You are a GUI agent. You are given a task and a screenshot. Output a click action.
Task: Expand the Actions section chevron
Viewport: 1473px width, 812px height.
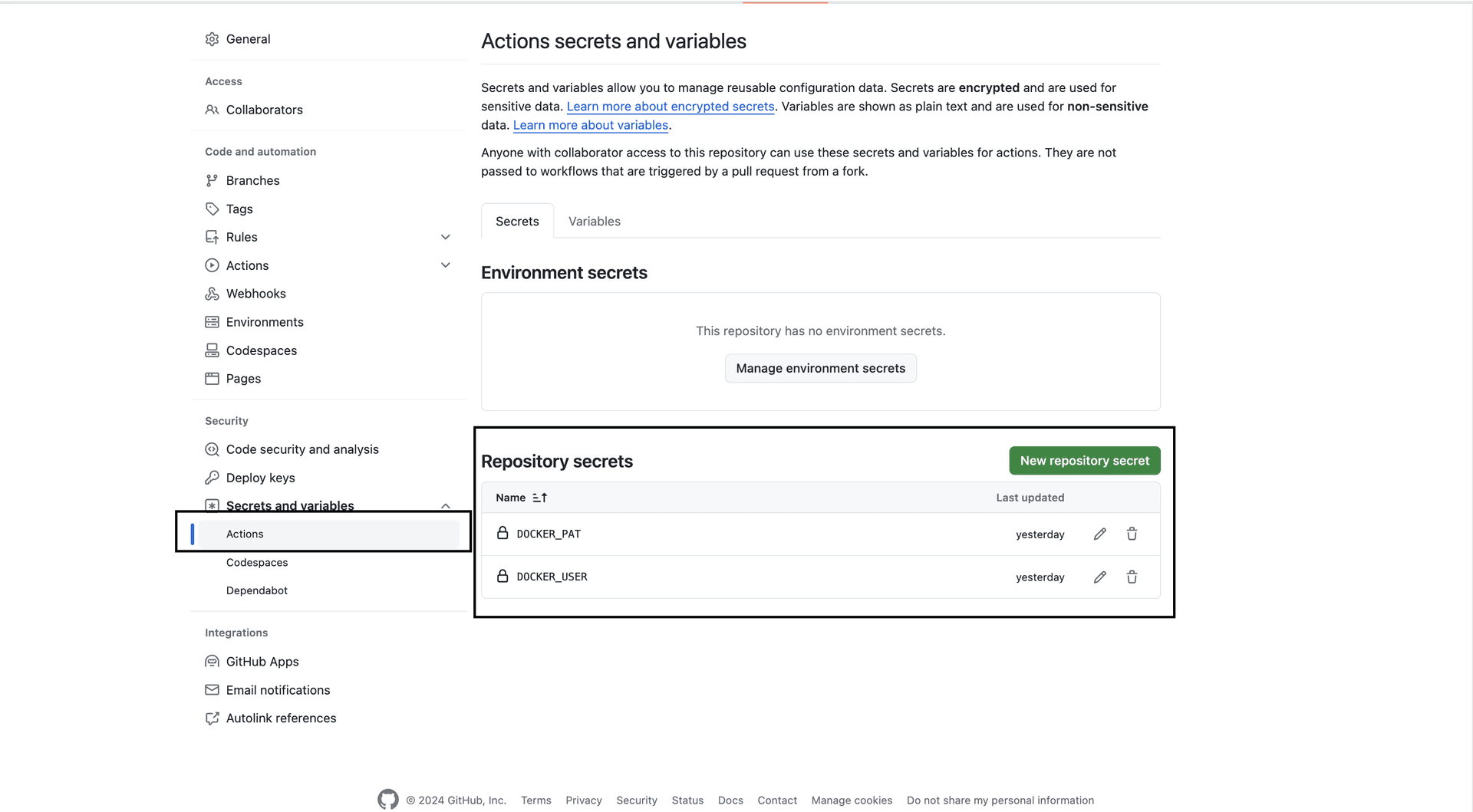coord(445,265)
